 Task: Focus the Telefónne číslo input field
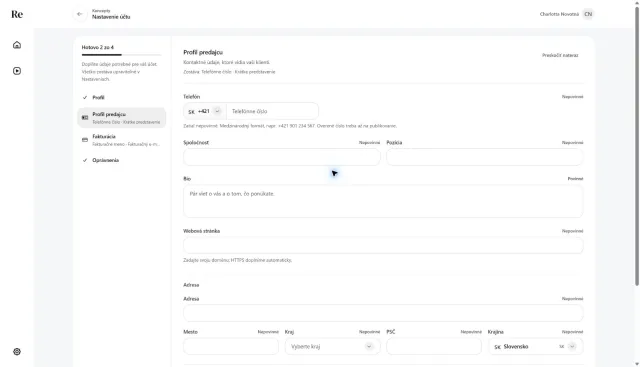click(272, 111)
